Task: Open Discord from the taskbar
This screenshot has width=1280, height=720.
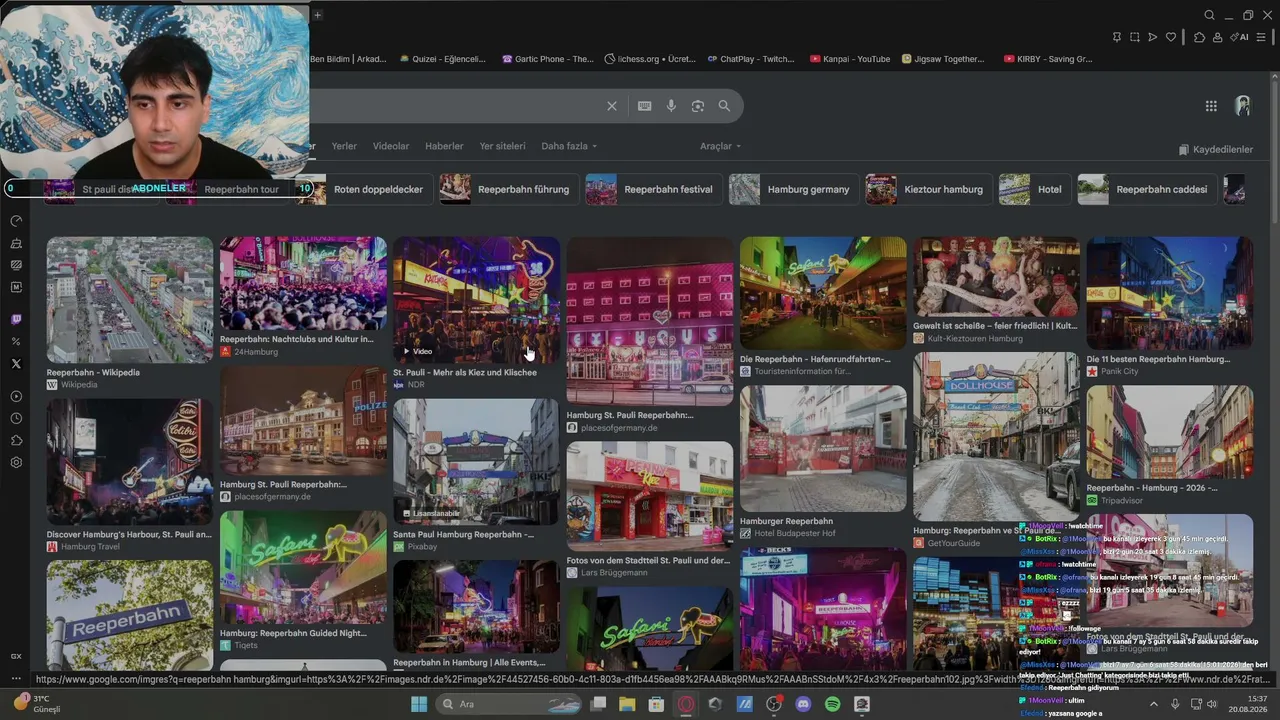Action: 803,704
